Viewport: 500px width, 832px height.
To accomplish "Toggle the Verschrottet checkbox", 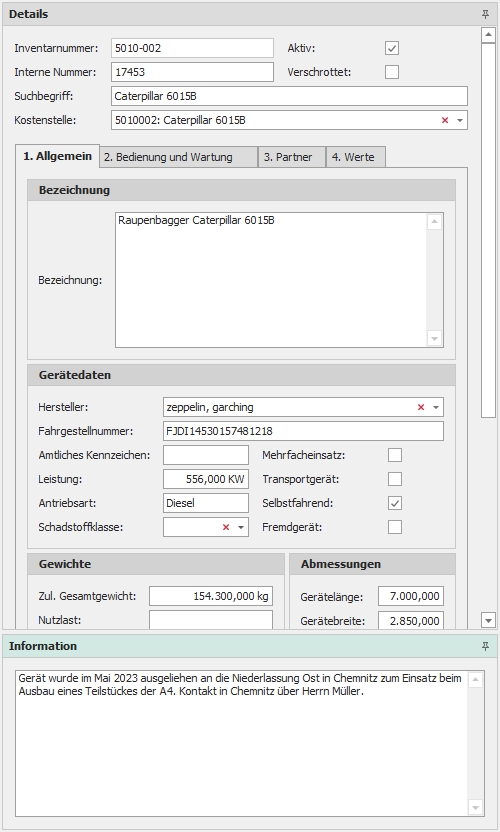I will click(392, 72).
